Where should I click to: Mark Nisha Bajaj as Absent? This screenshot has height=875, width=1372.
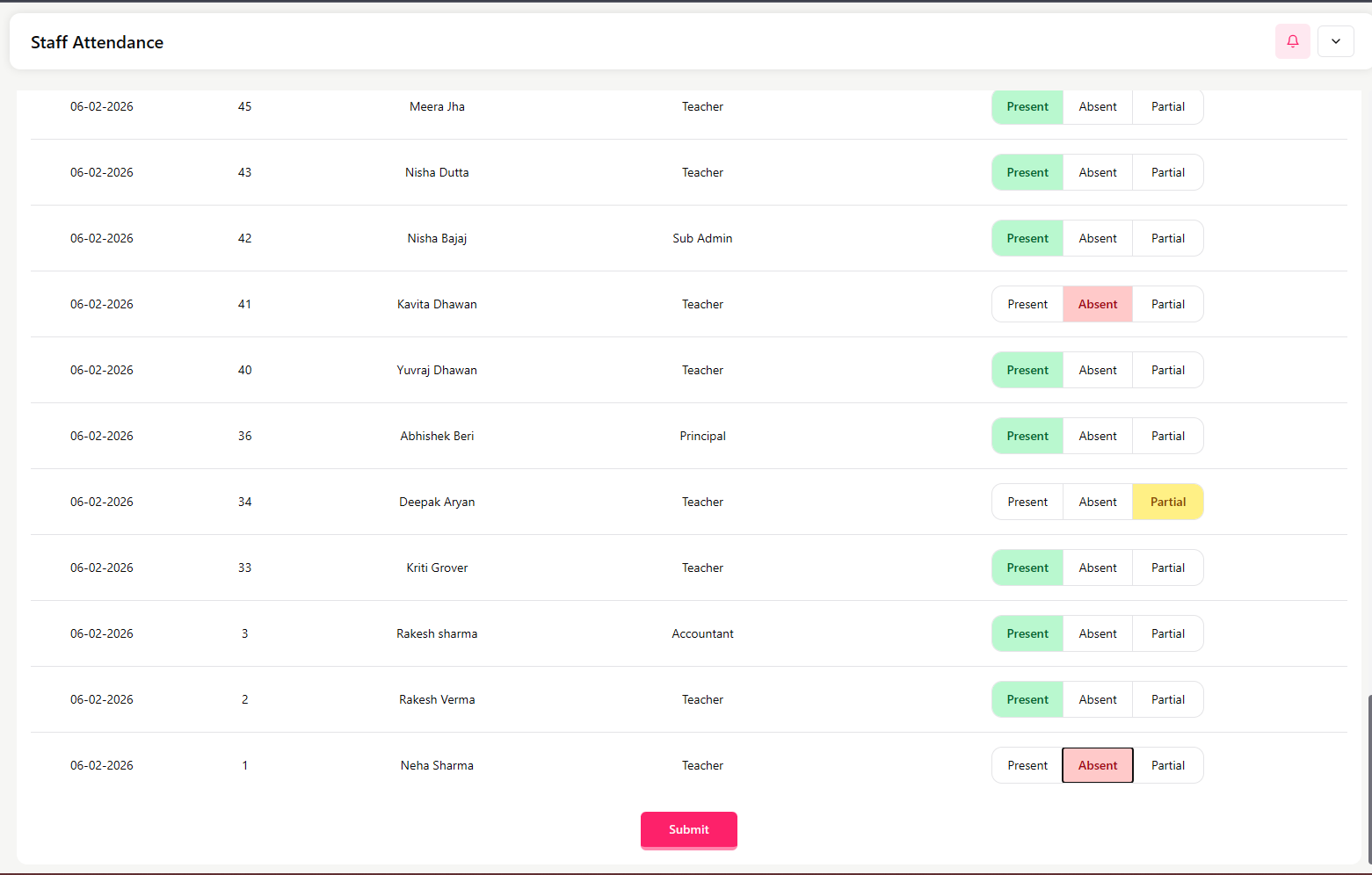1098,239
